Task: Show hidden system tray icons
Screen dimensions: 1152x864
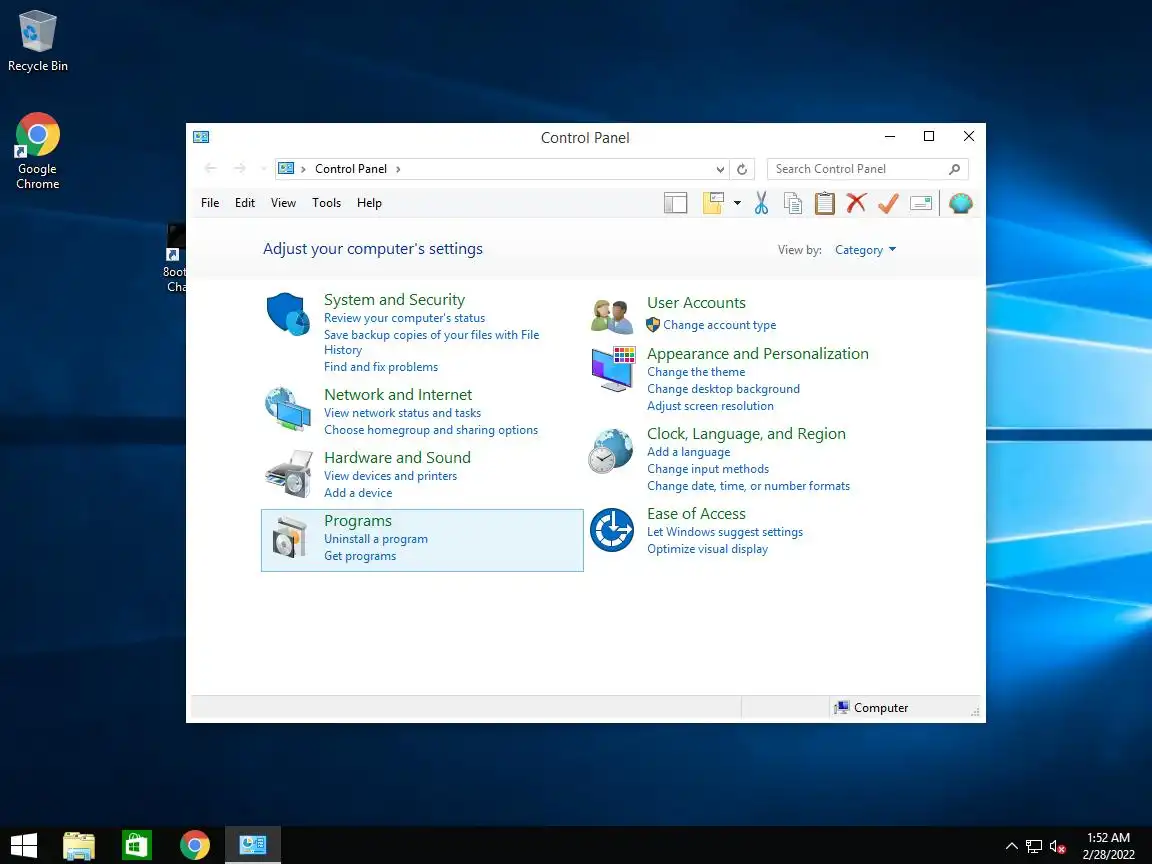Action: (x=1012, y=846)
